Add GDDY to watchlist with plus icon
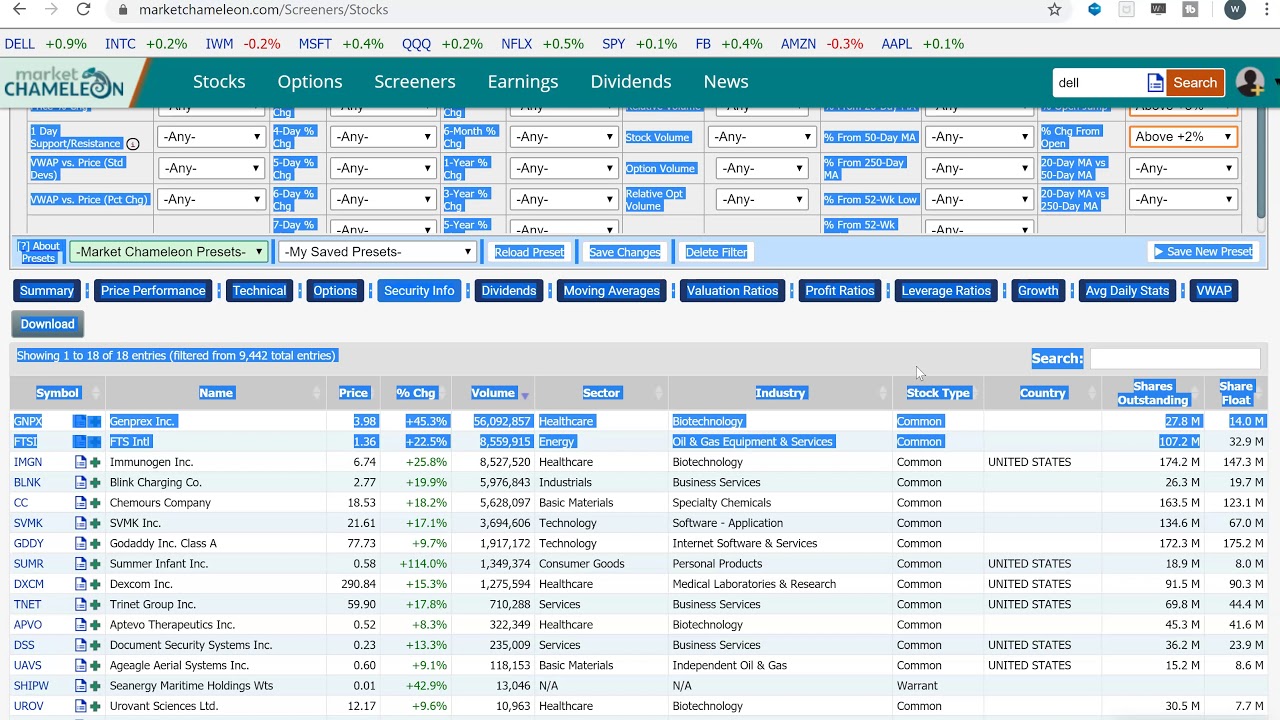The image size is (1280, 720). coord(95,543)
